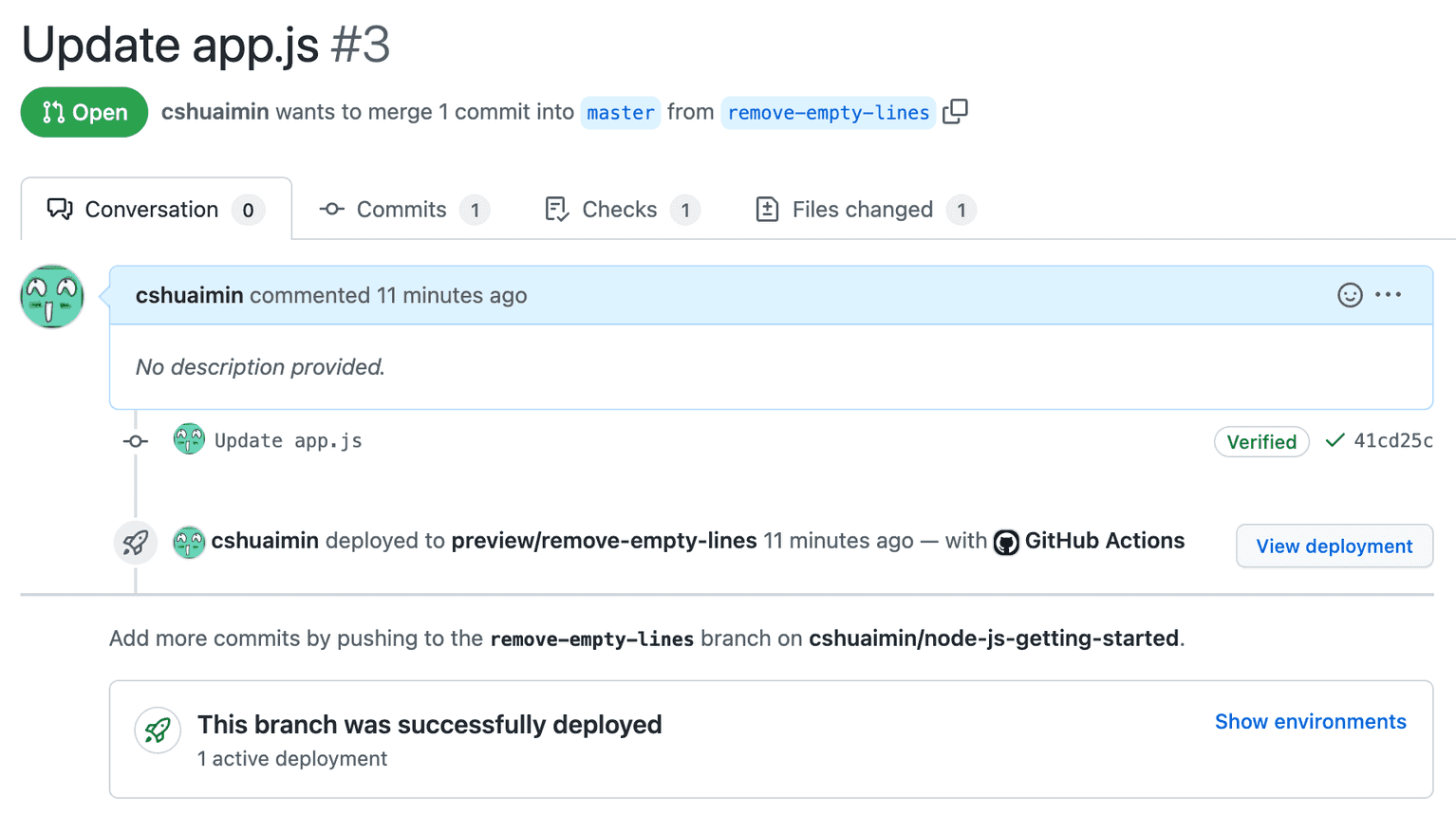Viewport: 1456px width, 814px height.
Task: Click the GitHub Actions logo icon
Action: [1006, 542]
